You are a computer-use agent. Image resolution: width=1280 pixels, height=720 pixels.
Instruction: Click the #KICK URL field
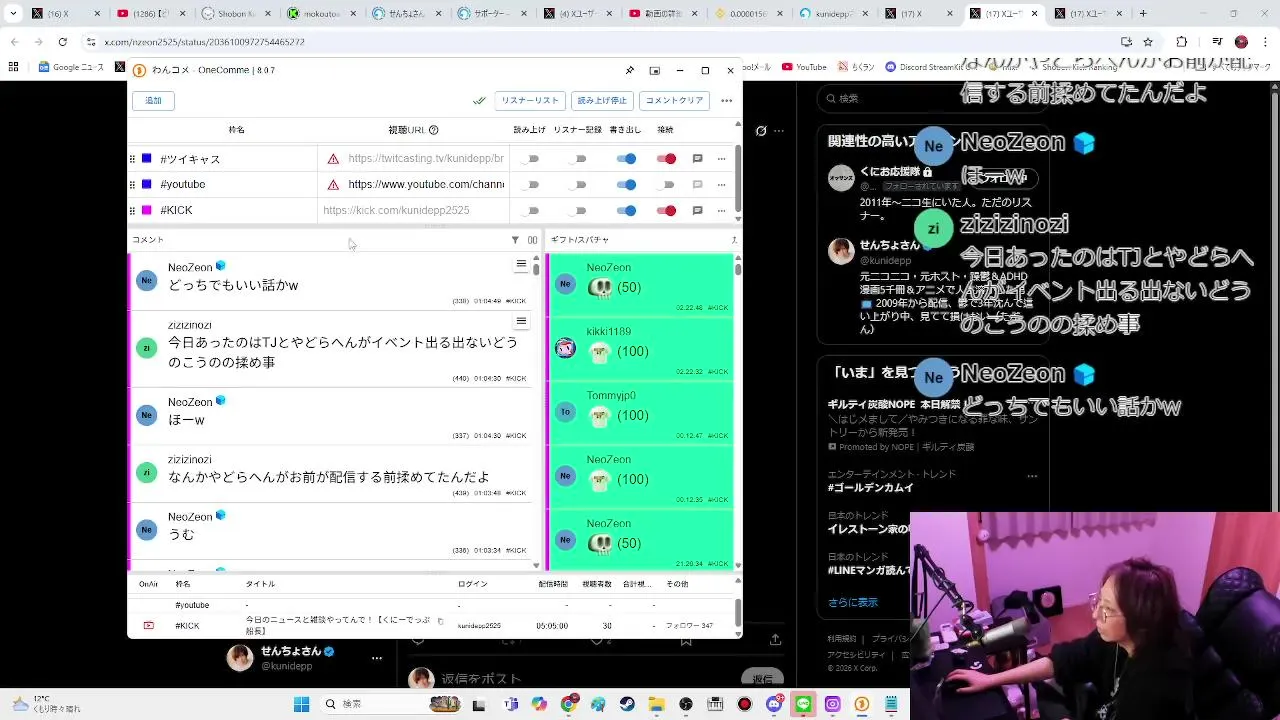[414, 210]
